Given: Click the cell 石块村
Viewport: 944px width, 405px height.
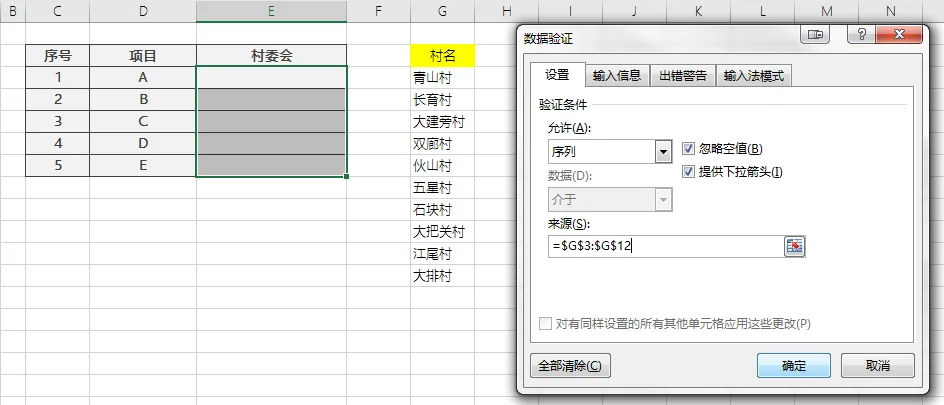Looking at the screenshot, I should point(442,210).
